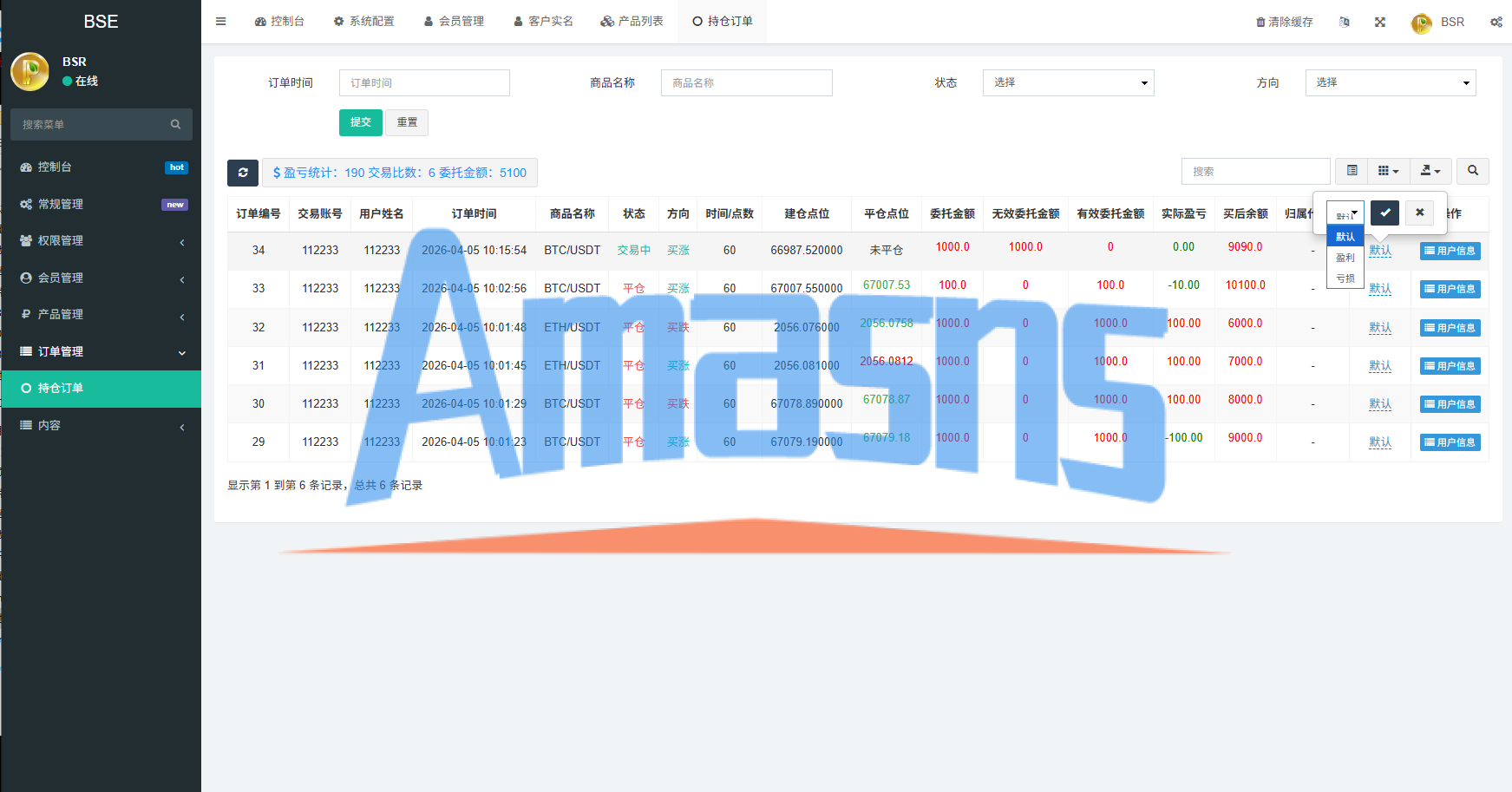The image size is (1512, 792).
Task: Open the settings gears icon in the header
Action: click(x=1496, y=22)
